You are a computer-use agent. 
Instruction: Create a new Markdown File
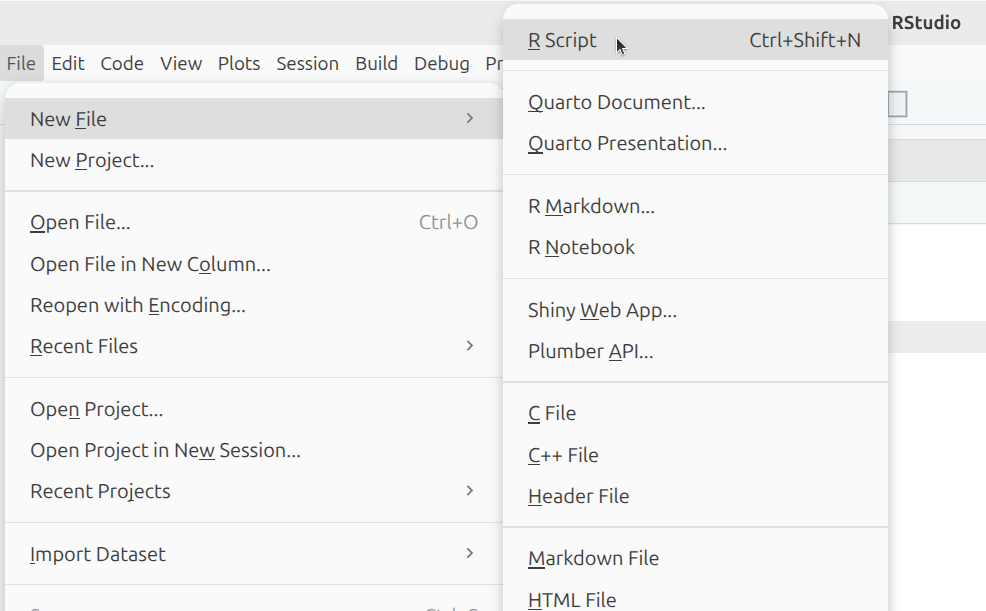(x=695, y=558)
